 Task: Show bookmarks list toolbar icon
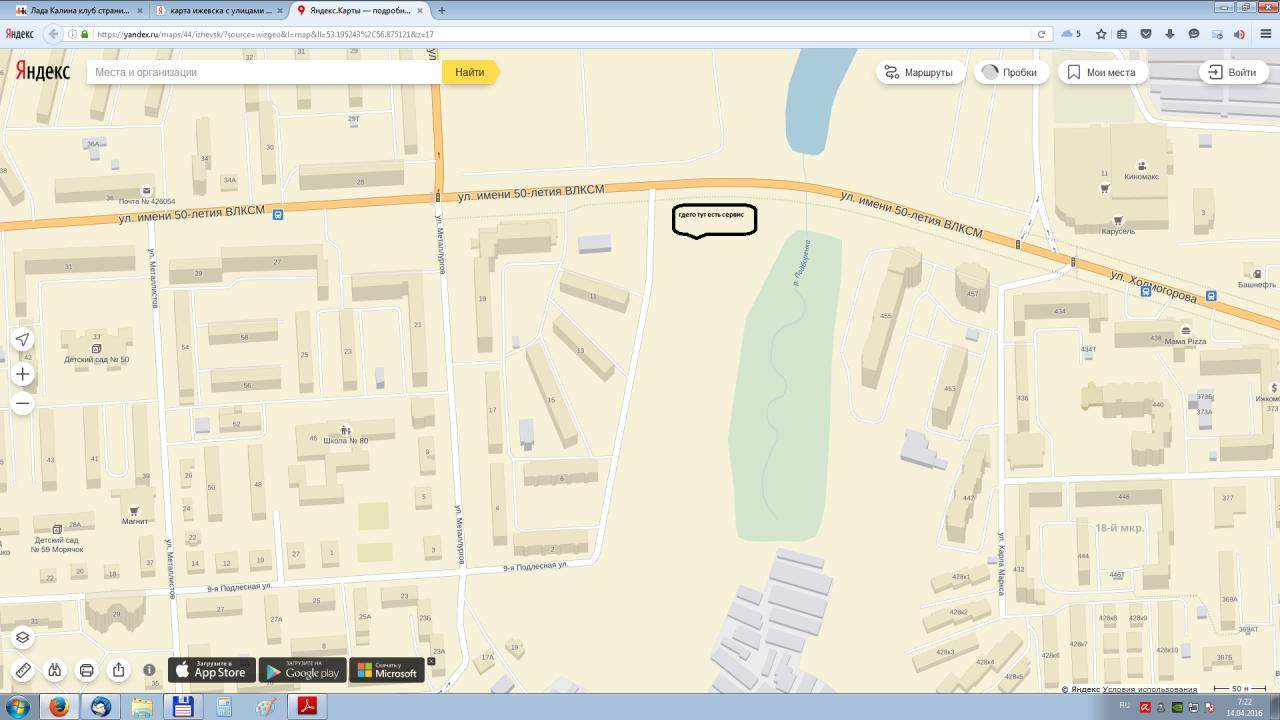click(1122, 34)
